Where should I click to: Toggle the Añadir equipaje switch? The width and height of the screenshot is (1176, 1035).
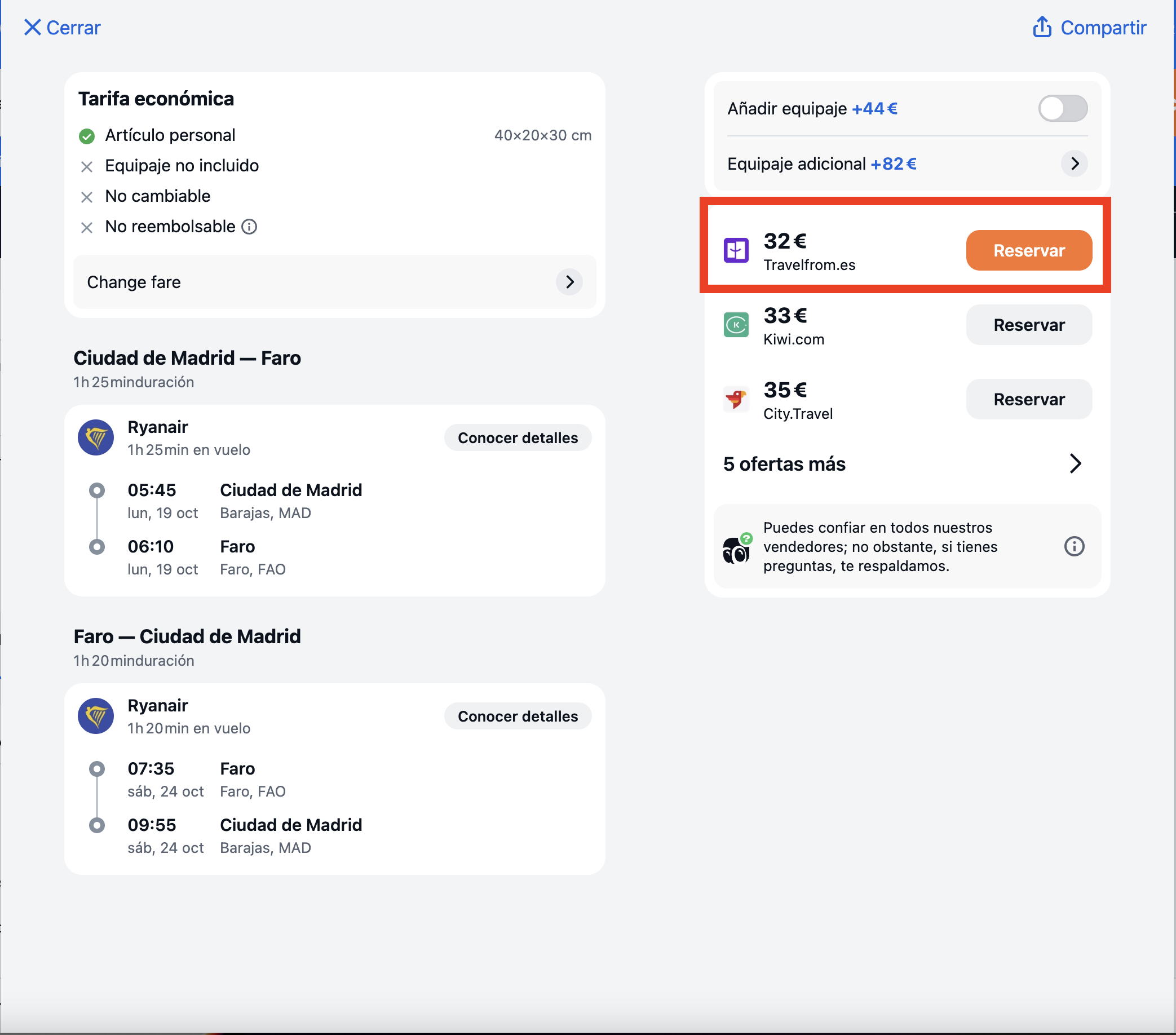[1062, 108]
